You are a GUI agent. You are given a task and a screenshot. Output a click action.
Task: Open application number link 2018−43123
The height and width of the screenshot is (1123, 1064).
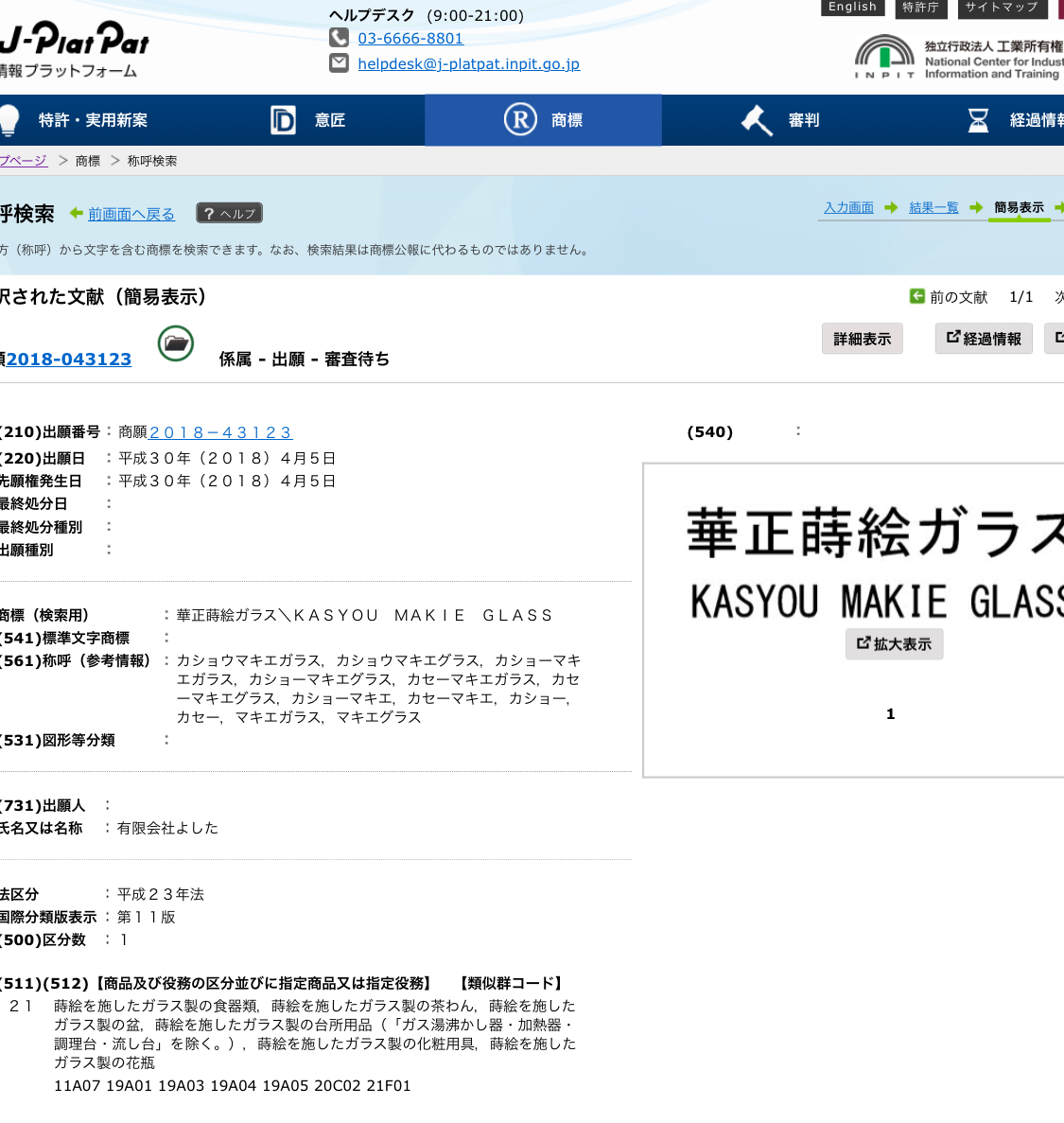pos(220,432)
